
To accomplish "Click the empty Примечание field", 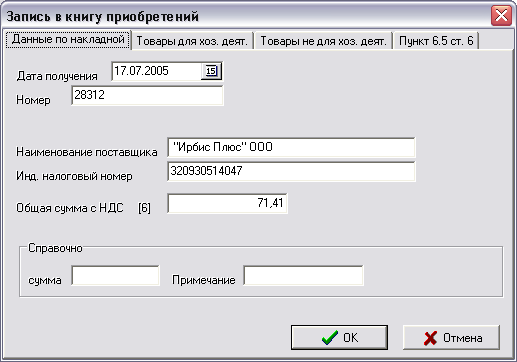I will [x=303, y=275].
